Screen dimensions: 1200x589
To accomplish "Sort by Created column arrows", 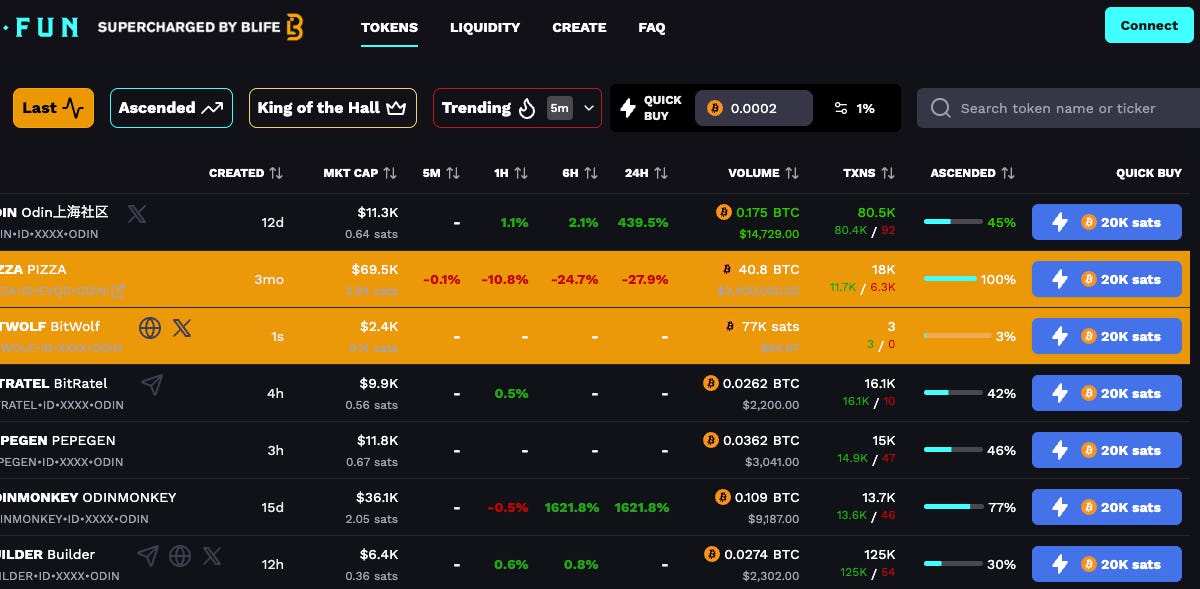I will click(x=276, y=173).
